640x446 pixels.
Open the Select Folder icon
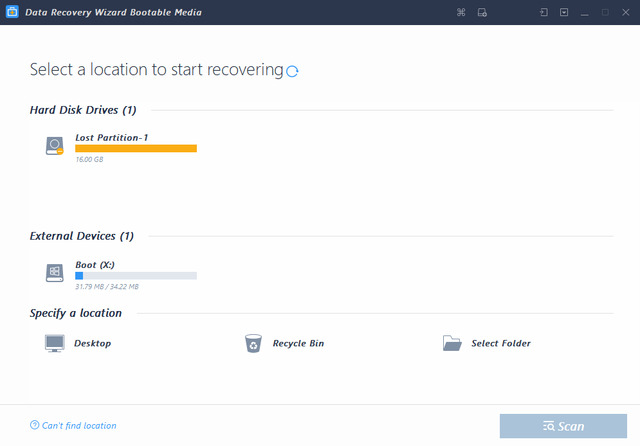coord(452,343)
